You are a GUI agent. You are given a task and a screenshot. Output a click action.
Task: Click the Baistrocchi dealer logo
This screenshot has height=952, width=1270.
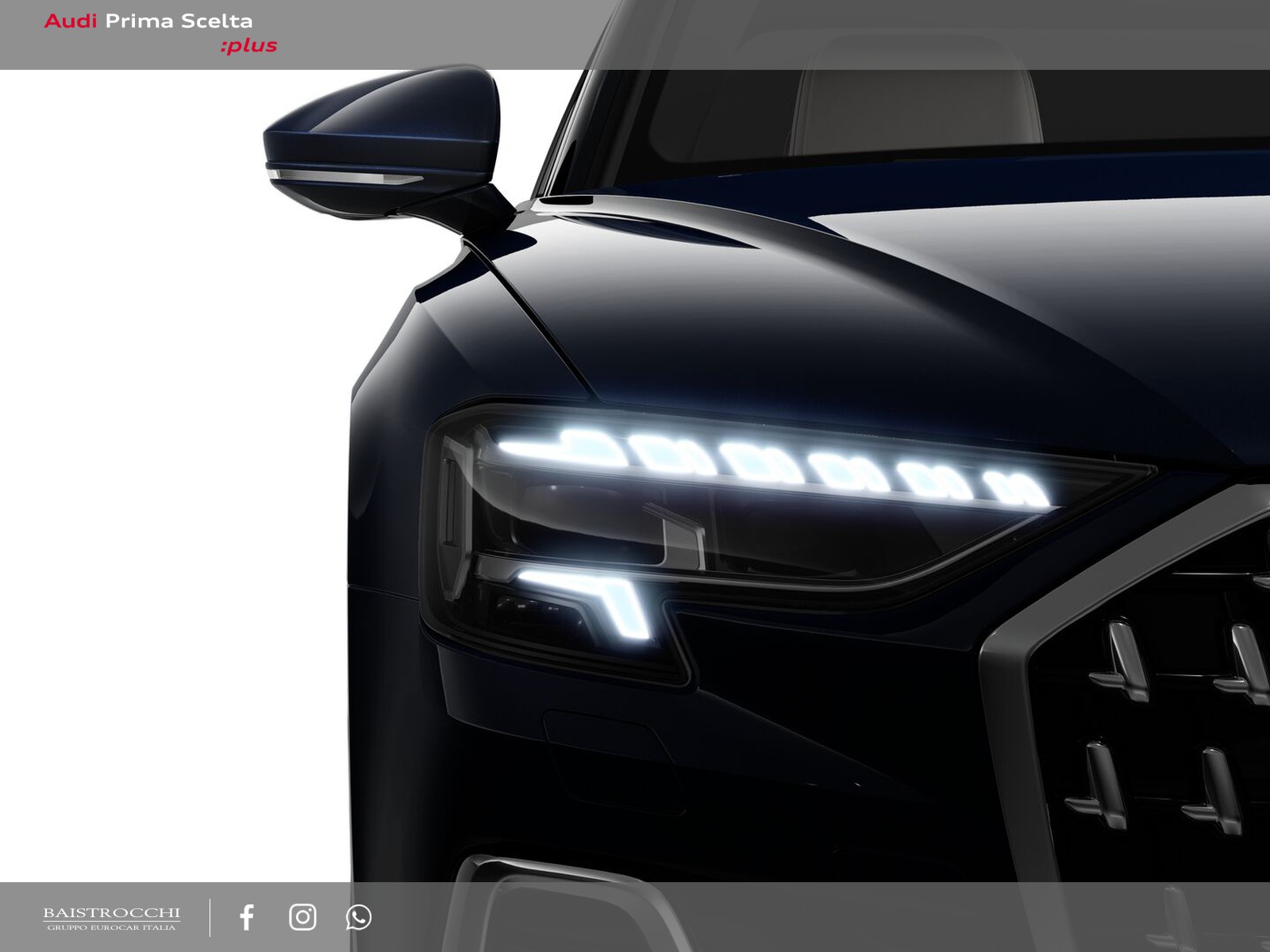(111, 913)
